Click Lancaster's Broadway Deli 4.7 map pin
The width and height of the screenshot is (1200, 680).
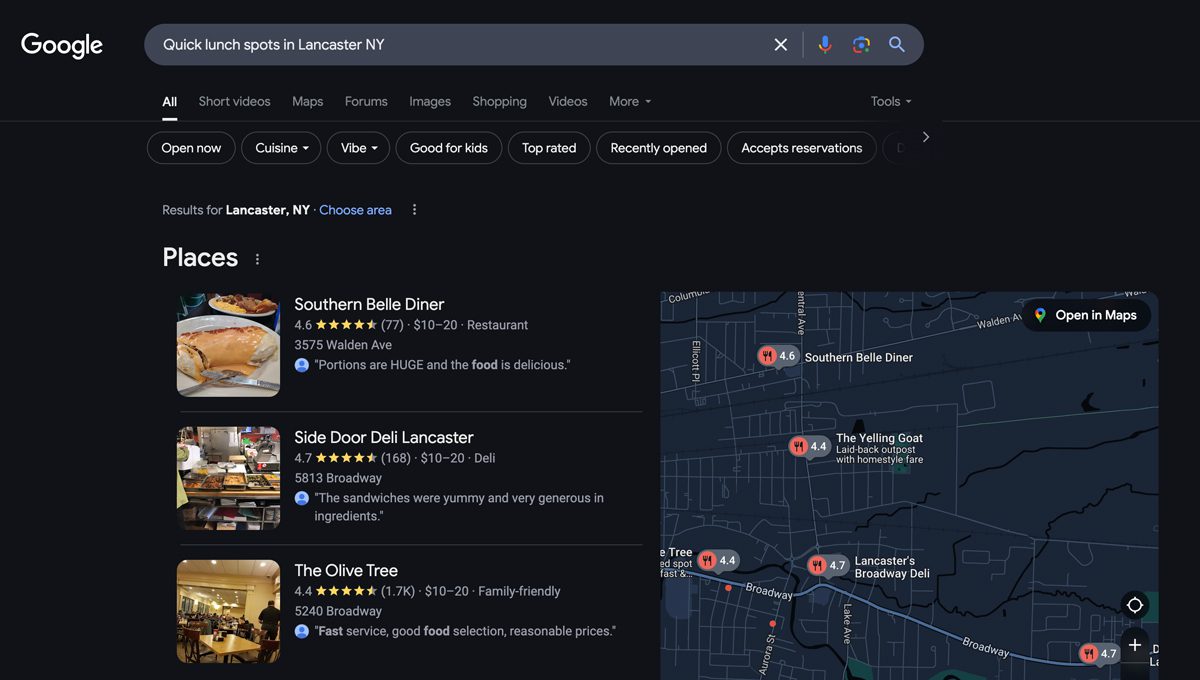click(828, 566)
